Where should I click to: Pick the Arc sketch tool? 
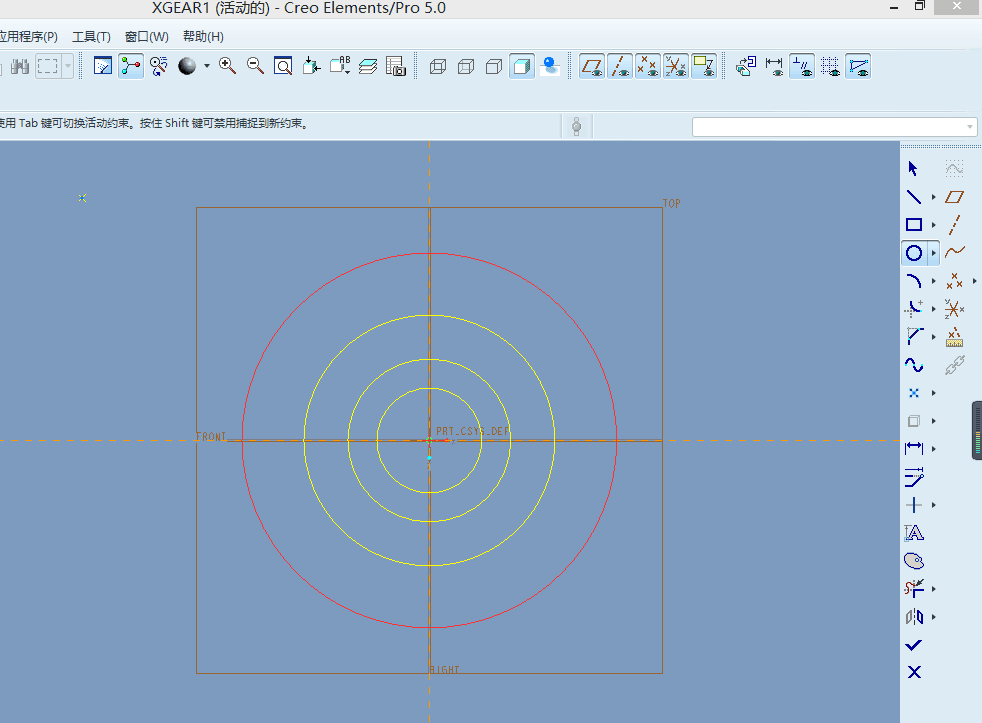point(913,281)
